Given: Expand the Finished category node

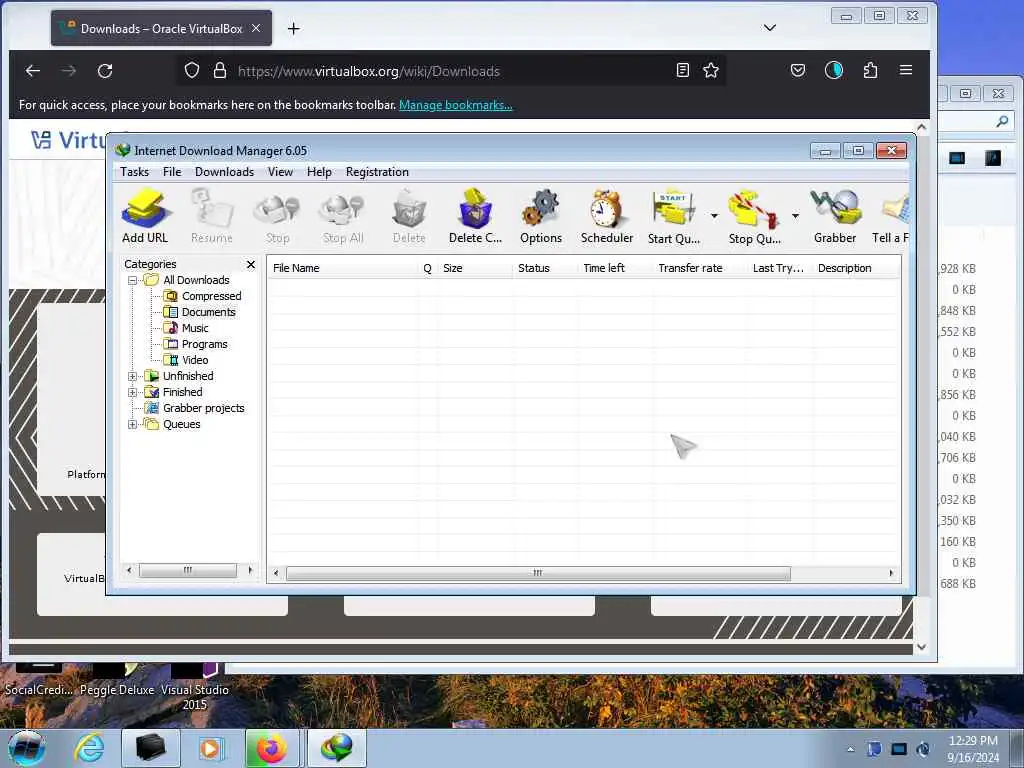Looking at the screenshot, I should tap(133, 392).
